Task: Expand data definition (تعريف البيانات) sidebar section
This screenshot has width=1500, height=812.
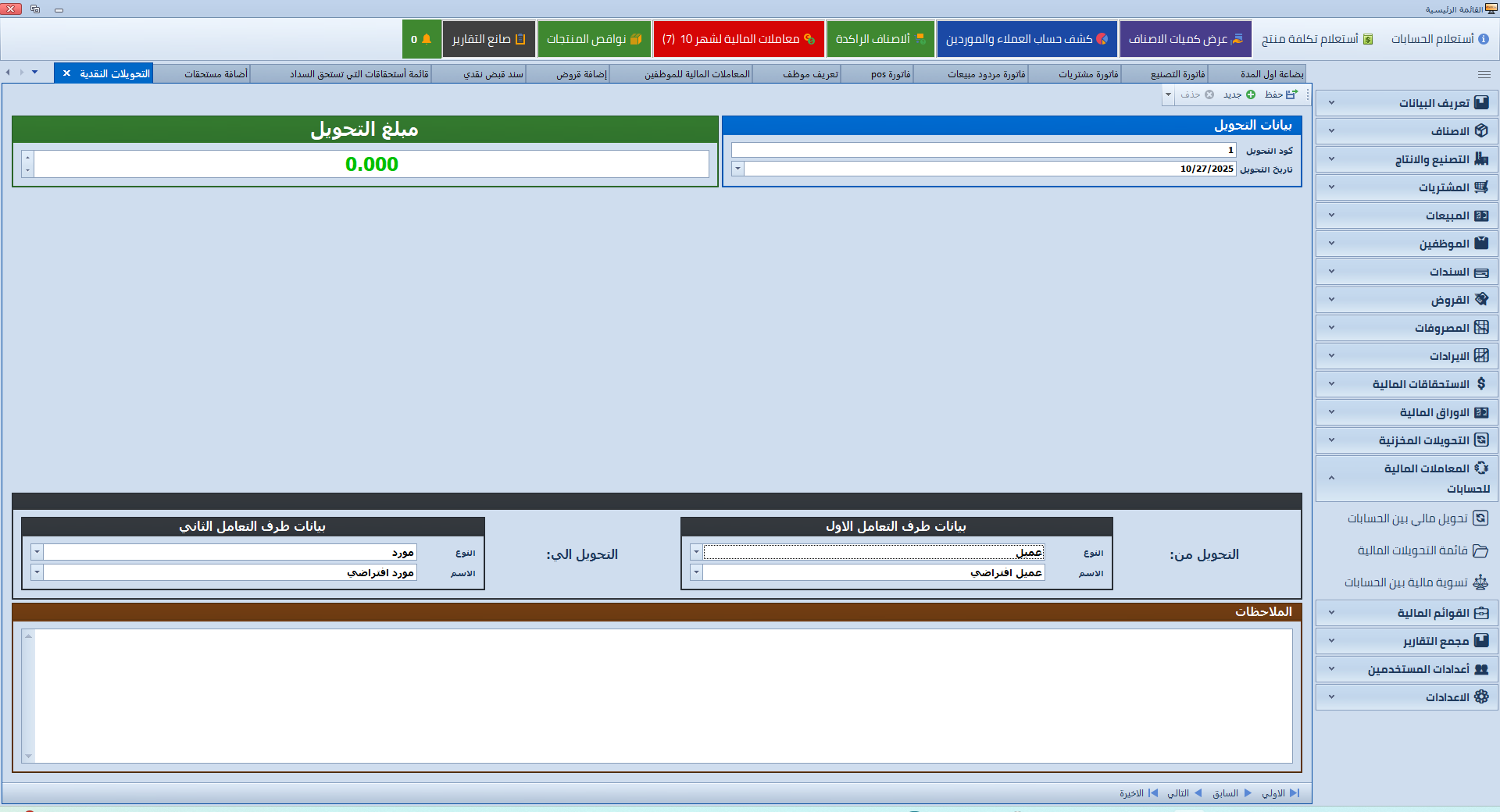Action: (1406, 103)
